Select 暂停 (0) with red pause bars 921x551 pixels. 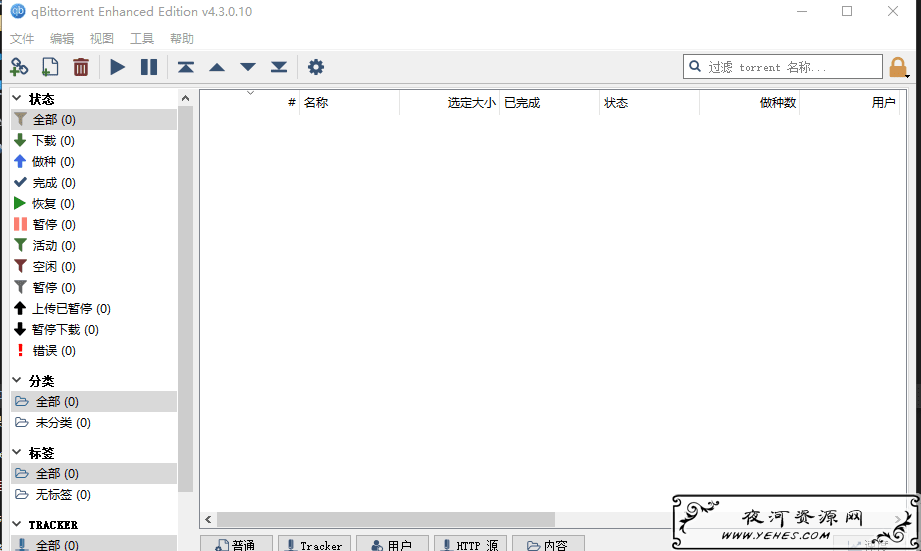pyautogui.click(x=94, y=225)
